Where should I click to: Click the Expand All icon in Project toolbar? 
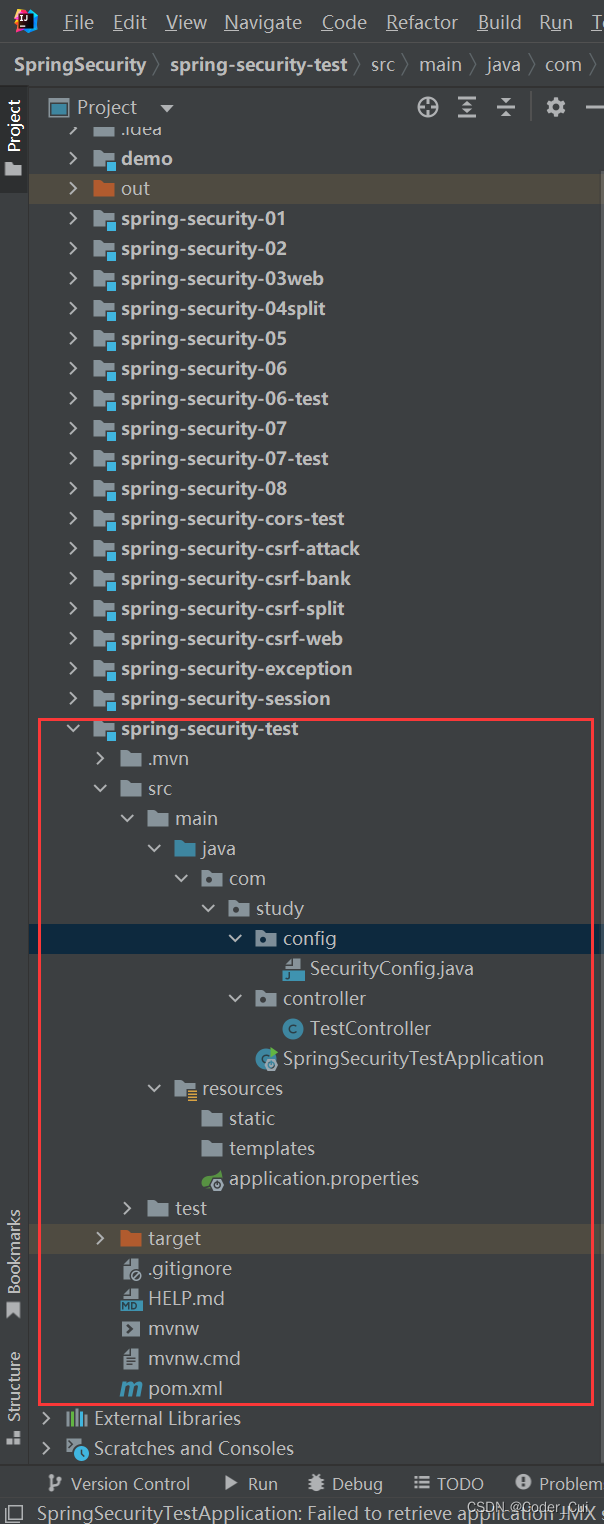click(466, 107)
